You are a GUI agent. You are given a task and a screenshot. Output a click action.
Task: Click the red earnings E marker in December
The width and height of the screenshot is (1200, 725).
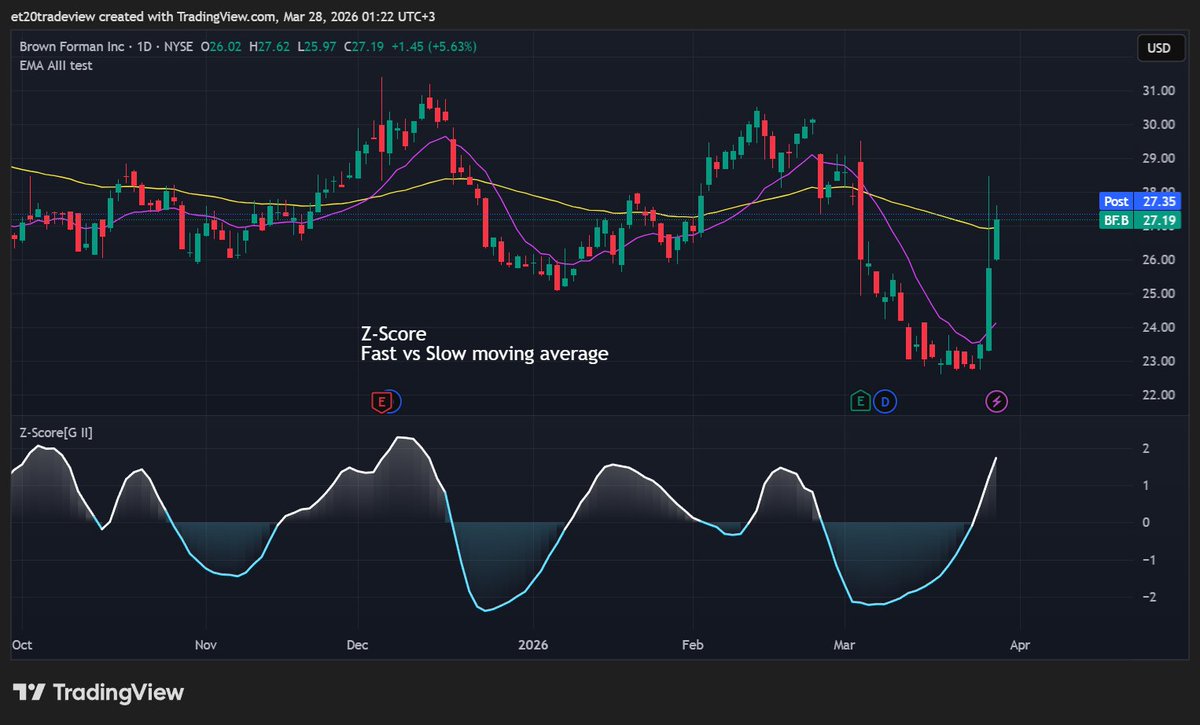click(380, 402)
